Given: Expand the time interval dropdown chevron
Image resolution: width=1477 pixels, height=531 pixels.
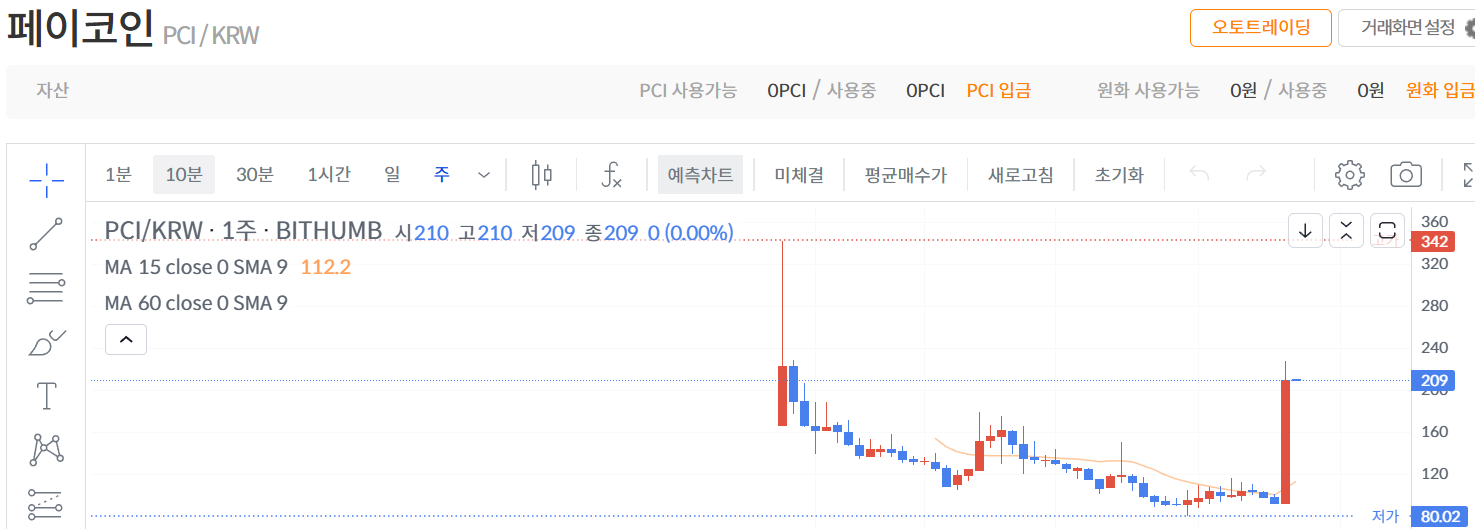Looking at the screenshot, I should point(484,175).
